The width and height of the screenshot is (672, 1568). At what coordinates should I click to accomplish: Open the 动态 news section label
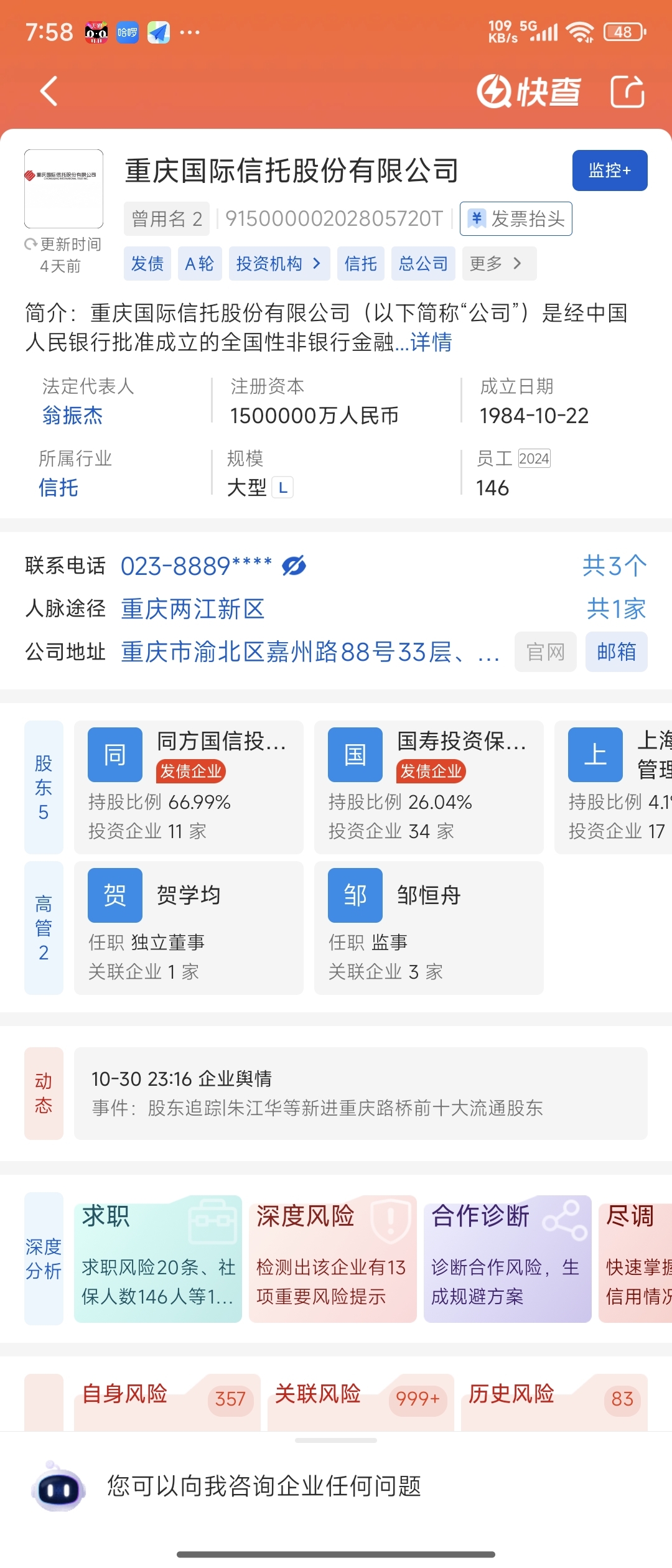point(44,1093)
